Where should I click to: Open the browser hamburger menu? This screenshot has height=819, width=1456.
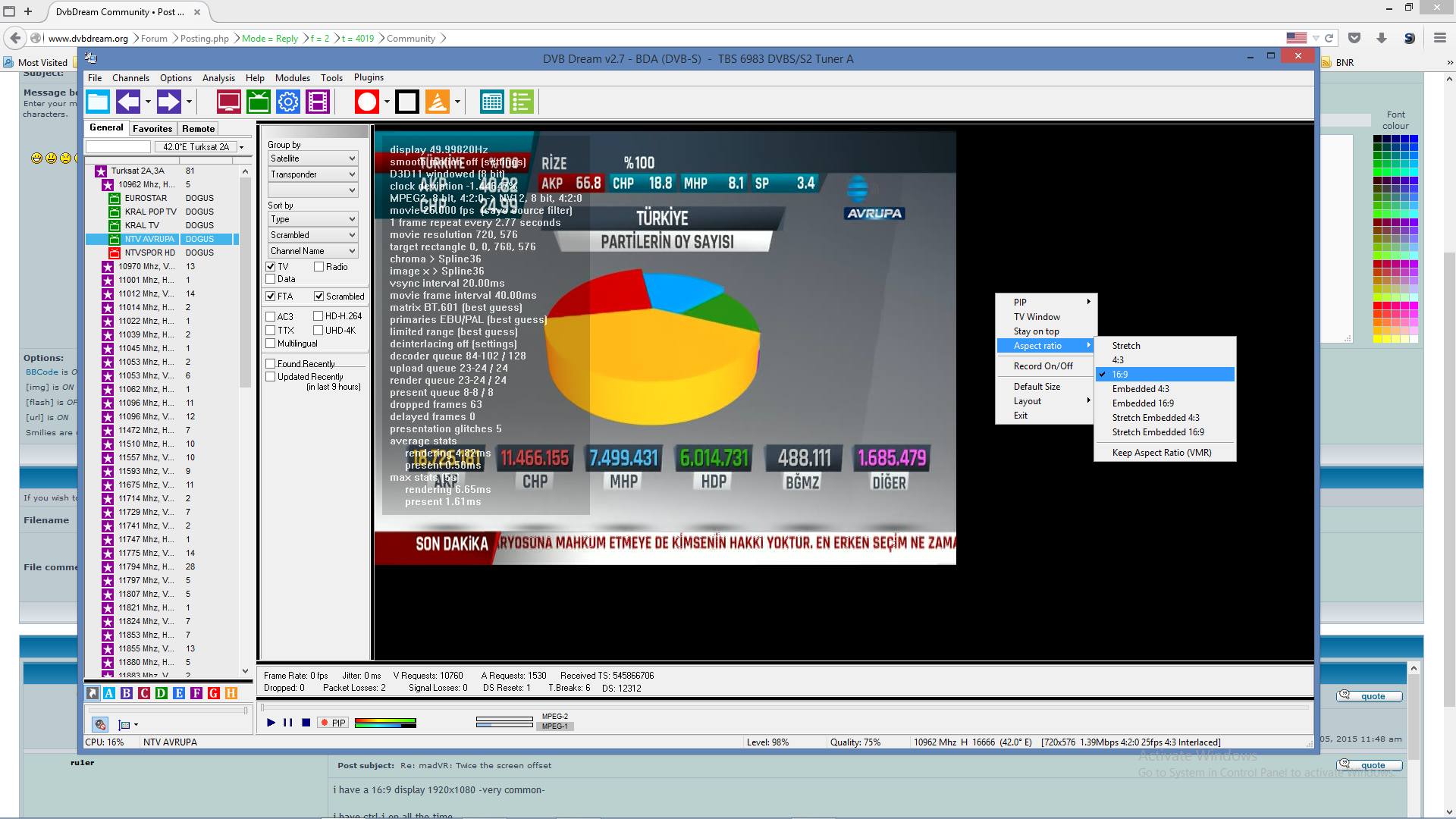pos(1439,38)
